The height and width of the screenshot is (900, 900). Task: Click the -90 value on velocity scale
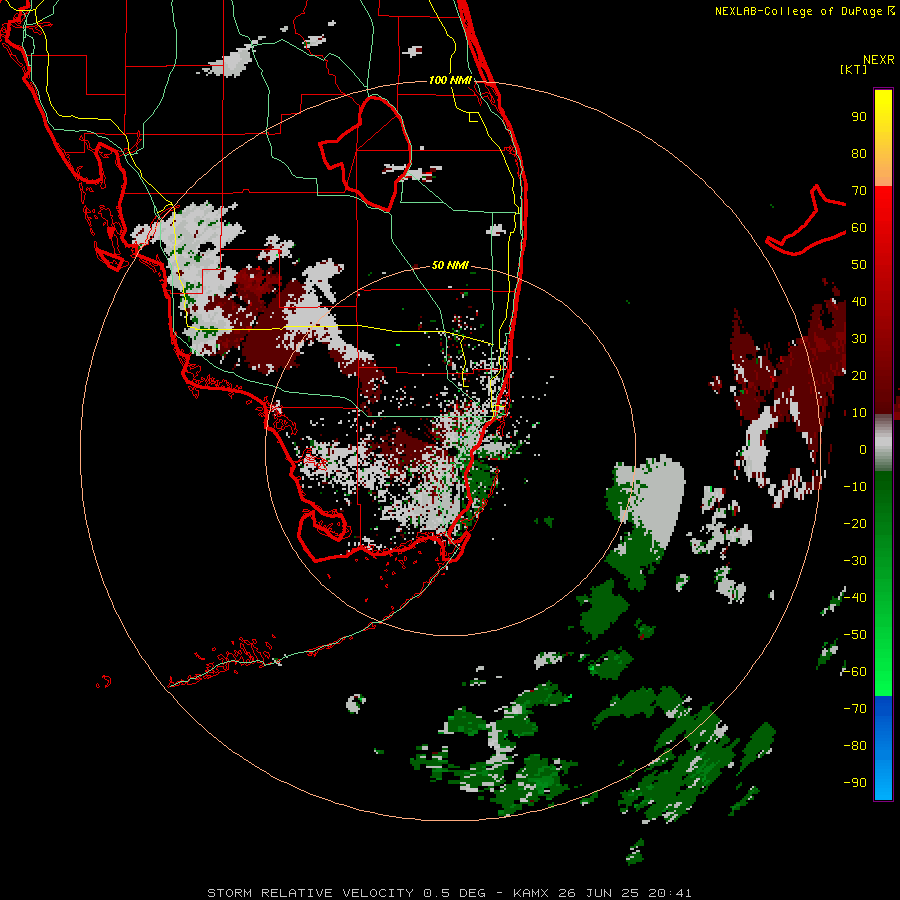tap(855, 782)
